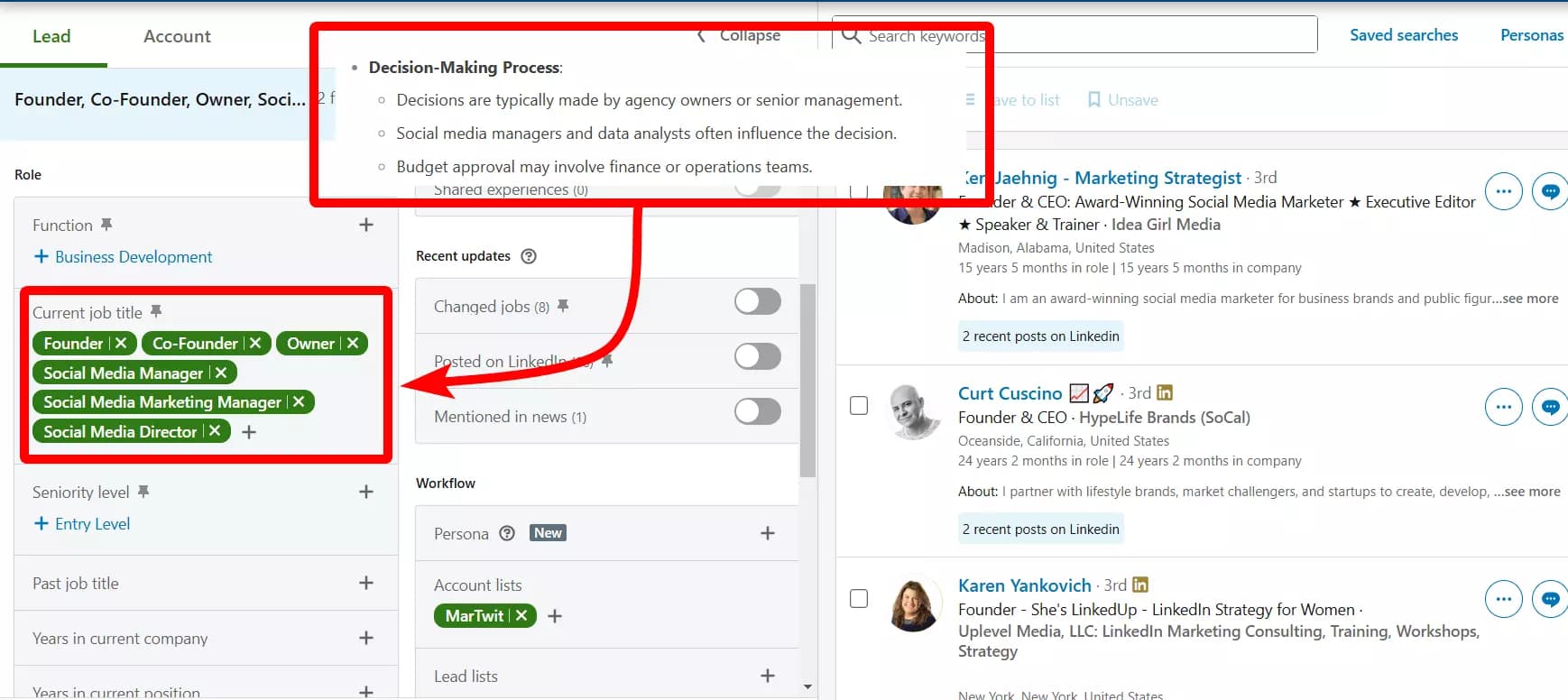Toggle the Mentioned in news switch
The image size is (1568, 700).
click(758, 411)
